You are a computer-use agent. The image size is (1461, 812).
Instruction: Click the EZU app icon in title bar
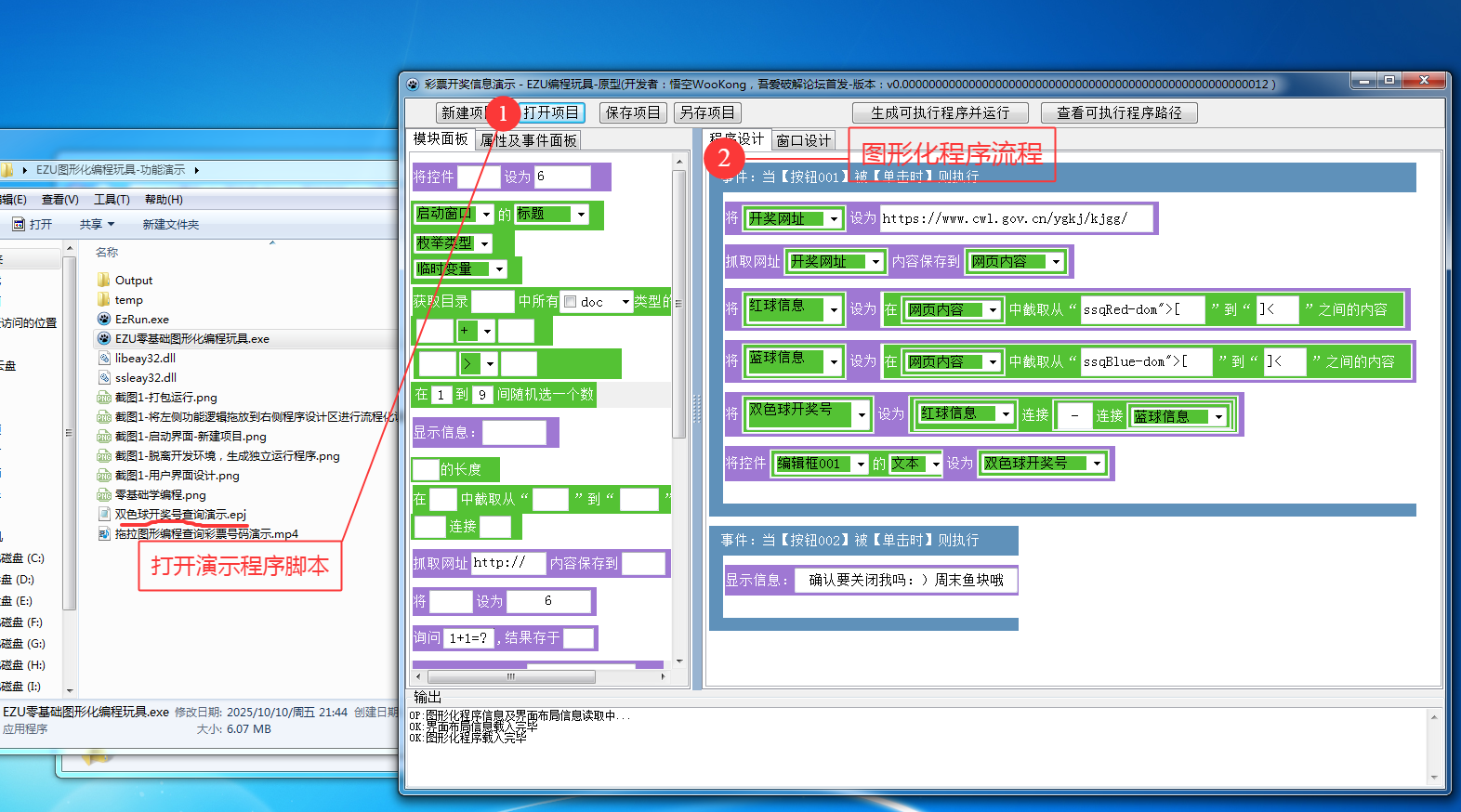point(414,84)
